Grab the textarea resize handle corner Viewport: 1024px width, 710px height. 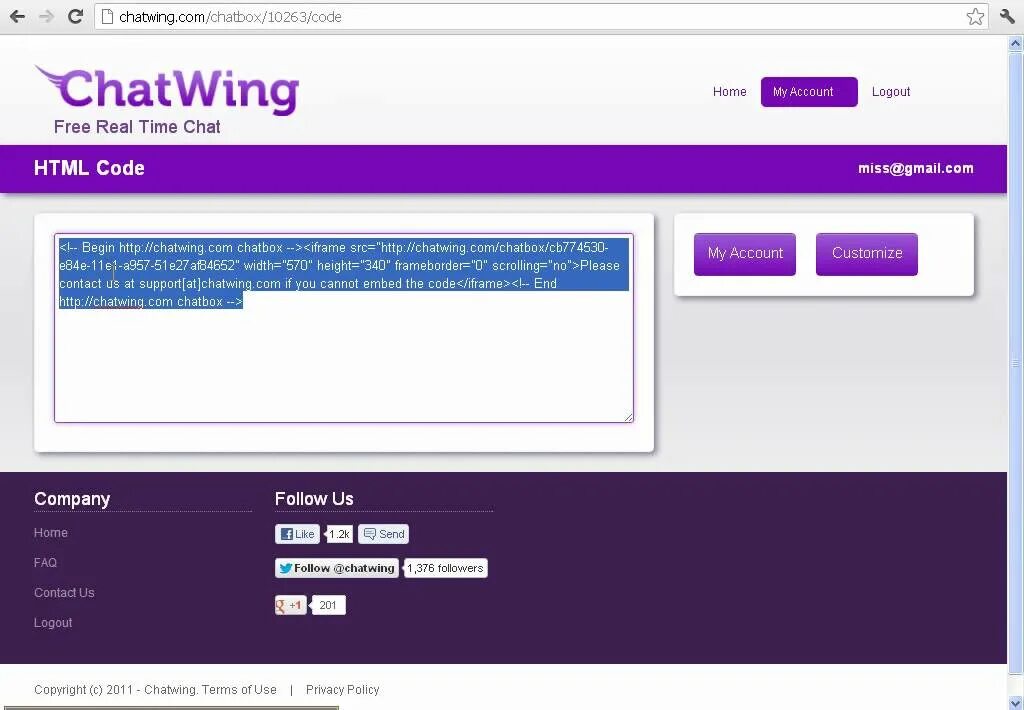pos(628,417)
